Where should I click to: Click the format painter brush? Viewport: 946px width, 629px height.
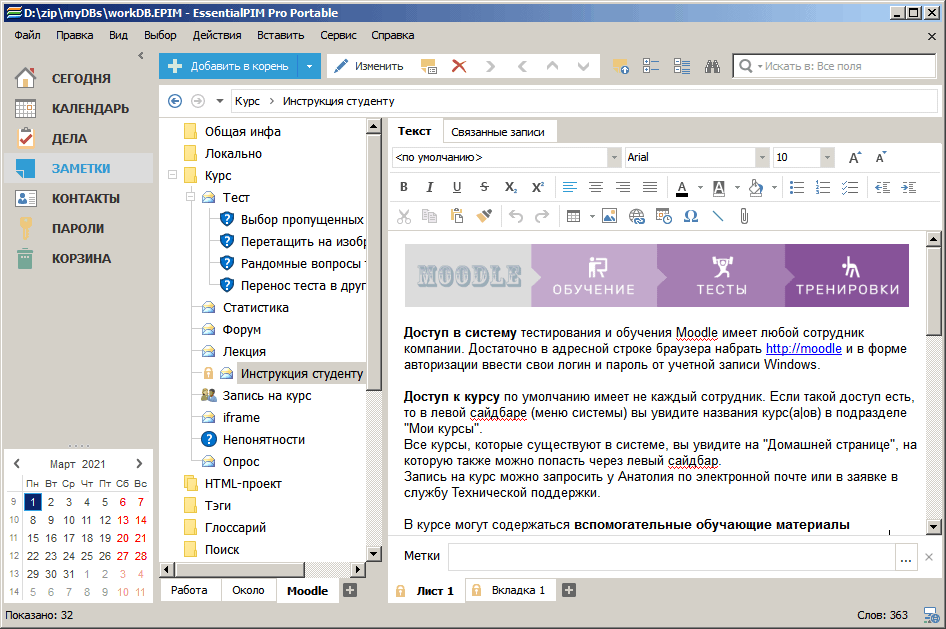(484, 216)
